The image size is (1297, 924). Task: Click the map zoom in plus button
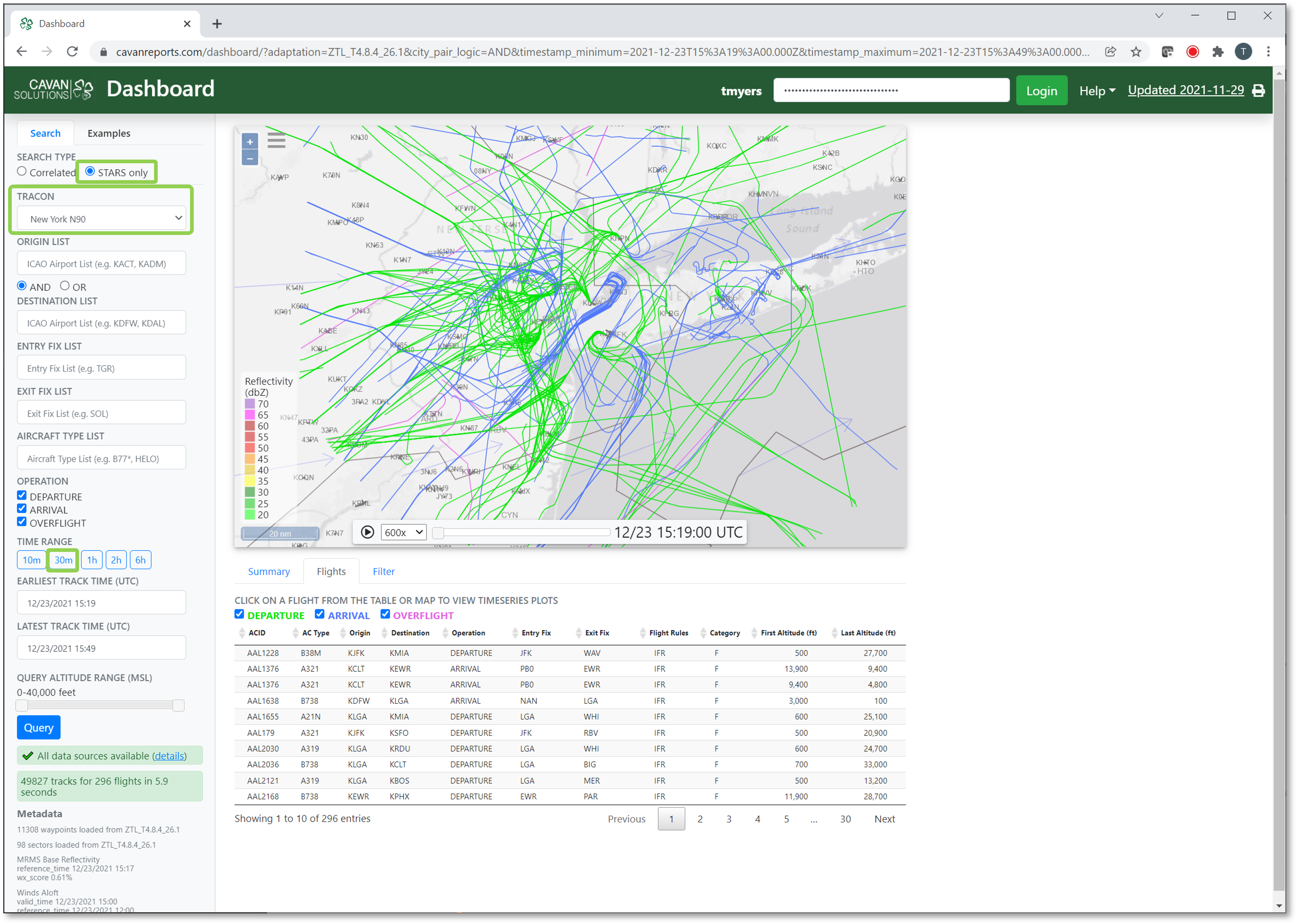tap(250, 142)
